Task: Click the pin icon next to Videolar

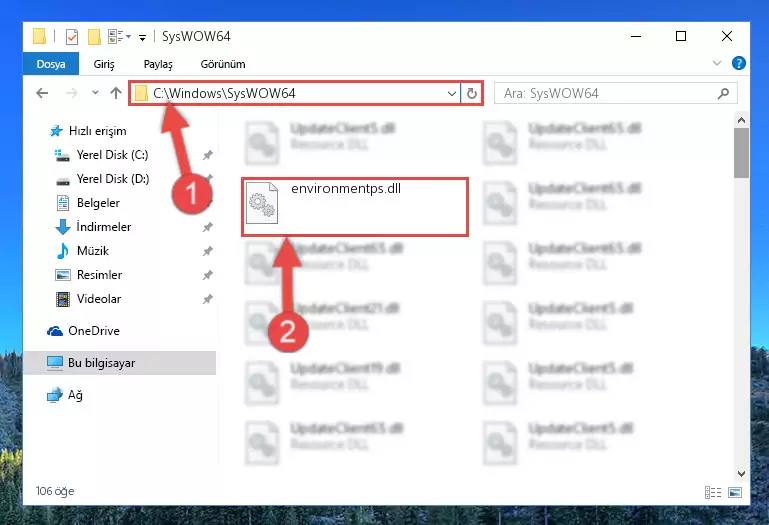Action: (207, 299)
